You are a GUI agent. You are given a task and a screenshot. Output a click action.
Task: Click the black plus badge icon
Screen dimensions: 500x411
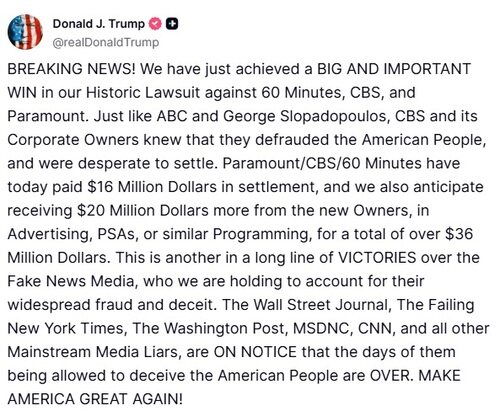[172, 24]
